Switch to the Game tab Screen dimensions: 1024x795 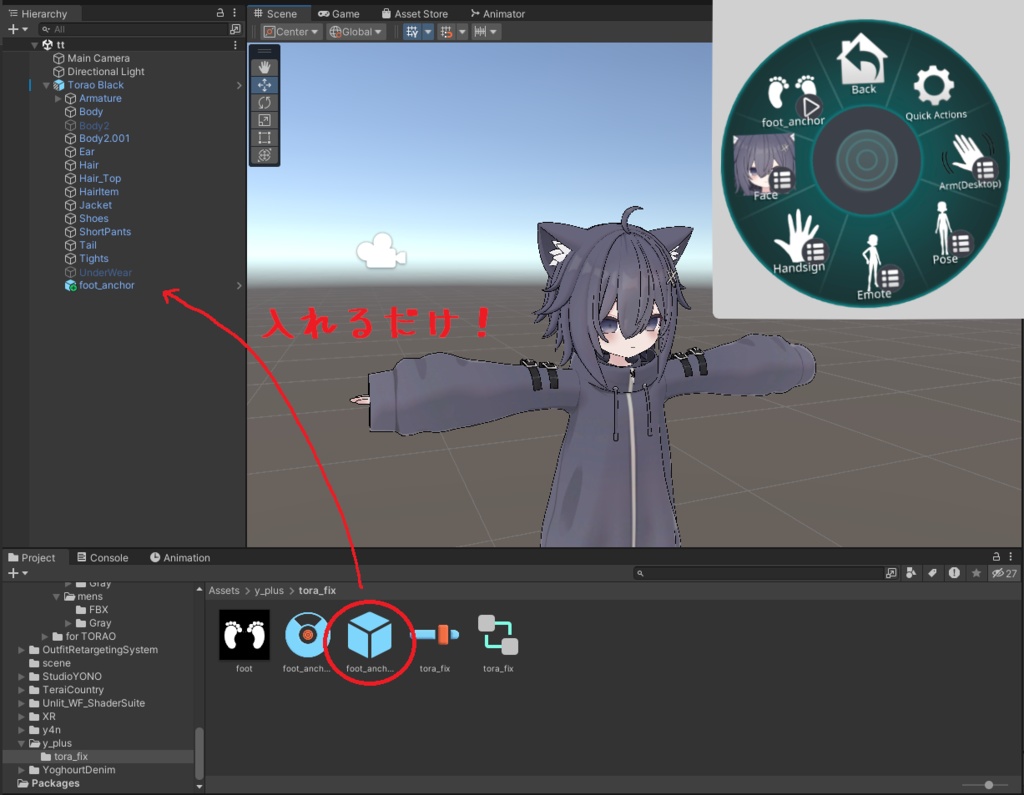pos(339,14)
